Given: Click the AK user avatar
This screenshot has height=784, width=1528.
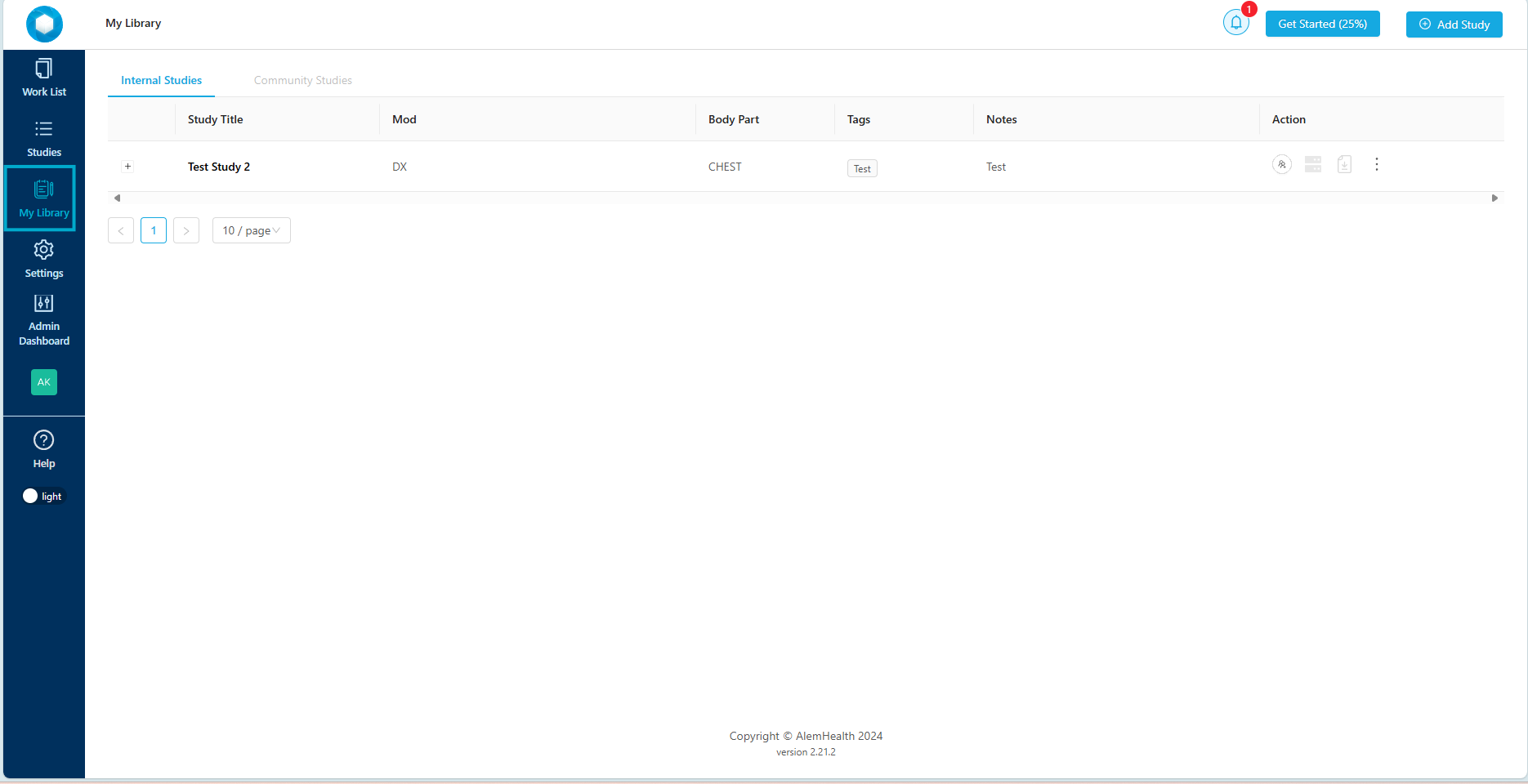Looking at the screenshot, I should click(x=44, y=382).
